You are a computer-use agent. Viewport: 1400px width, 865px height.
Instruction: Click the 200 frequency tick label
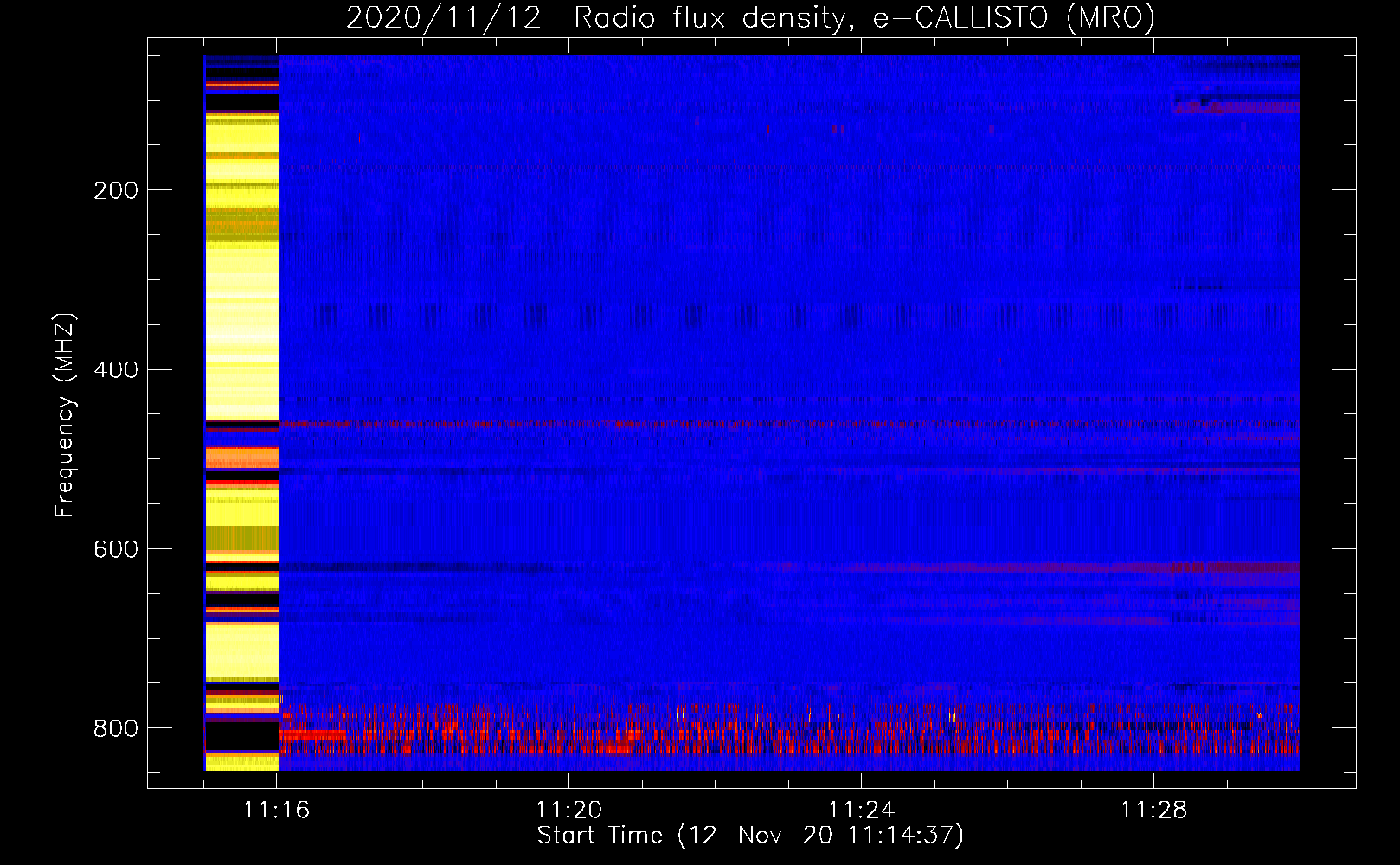[x=116, y=190]
